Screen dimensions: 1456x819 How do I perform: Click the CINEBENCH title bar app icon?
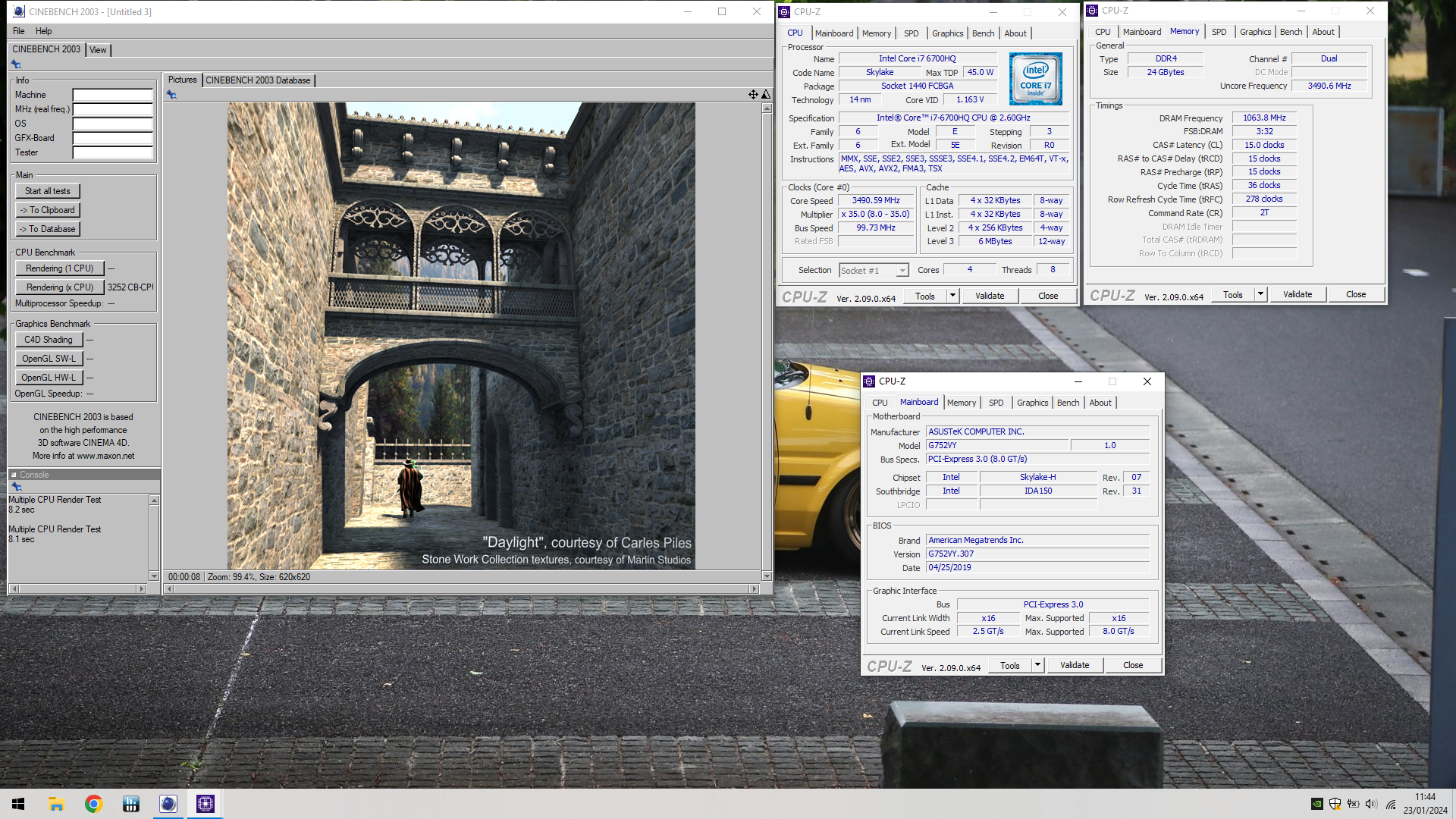(19, 11)
